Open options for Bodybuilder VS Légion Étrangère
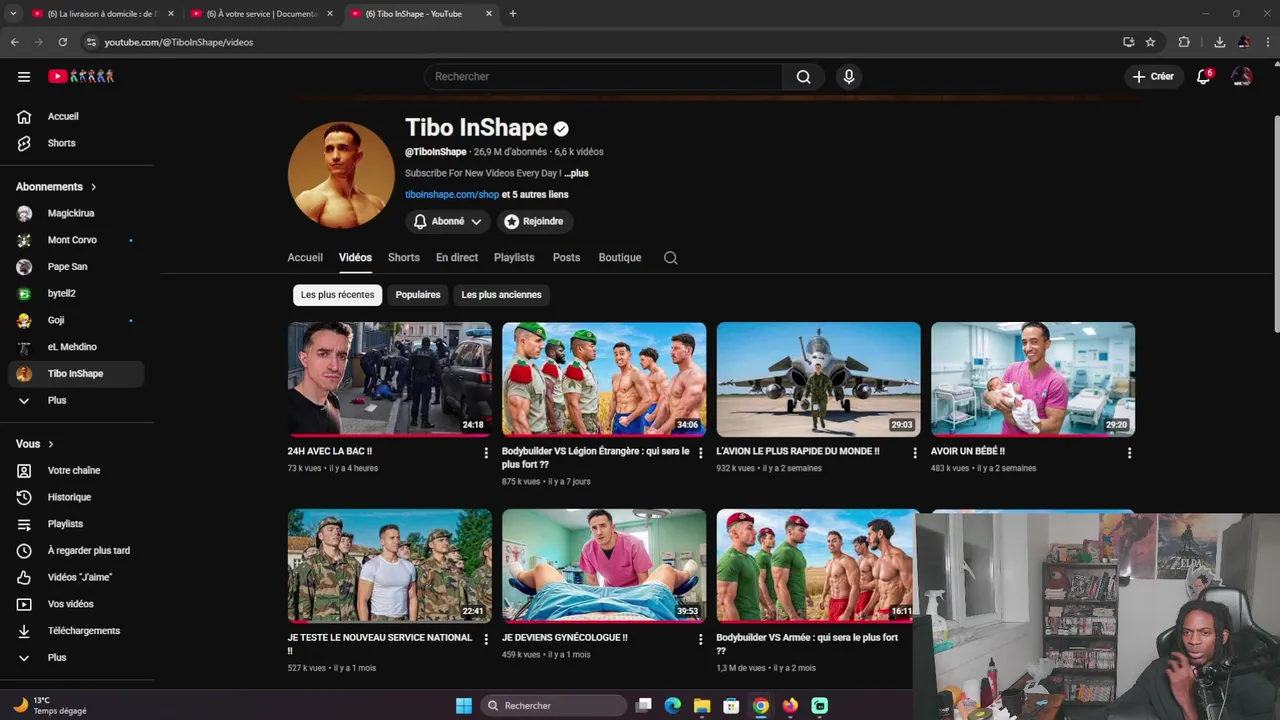Viewport: 1280px width, 720px height. pos(700,453)
